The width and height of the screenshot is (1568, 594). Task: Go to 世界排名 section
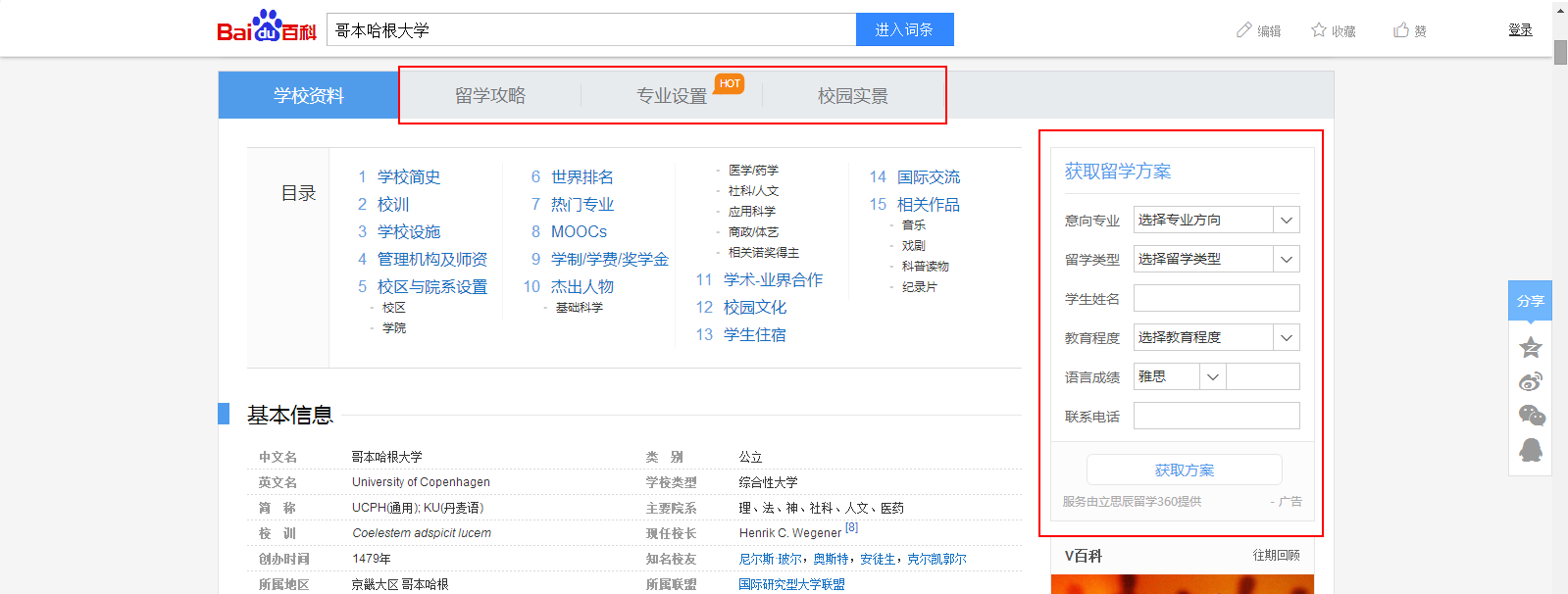click(x=582, y=176)
